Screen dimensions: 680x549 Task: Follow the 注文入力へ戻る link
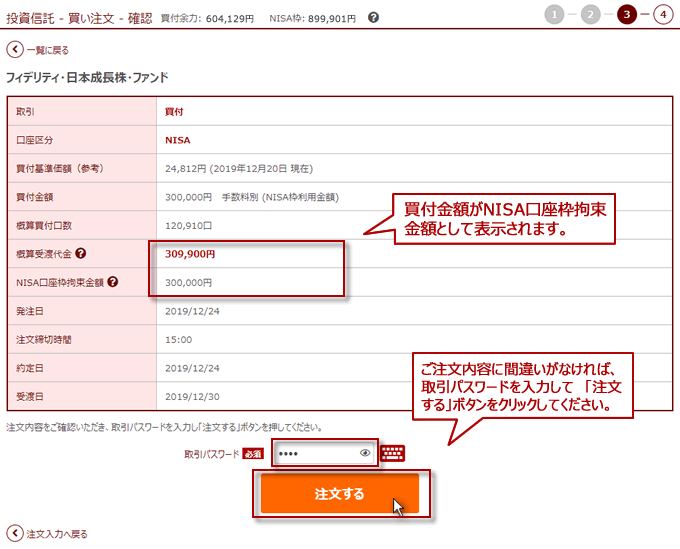(x=57, y=534)
